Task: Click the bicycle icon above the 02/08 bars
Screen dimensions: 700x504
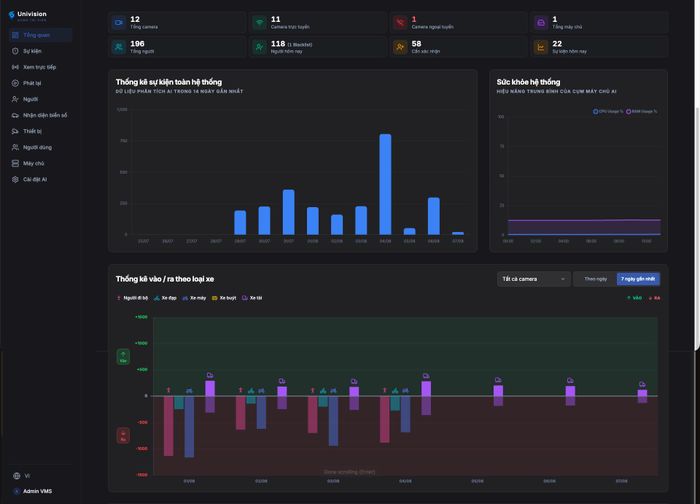Action: point(251,391)
